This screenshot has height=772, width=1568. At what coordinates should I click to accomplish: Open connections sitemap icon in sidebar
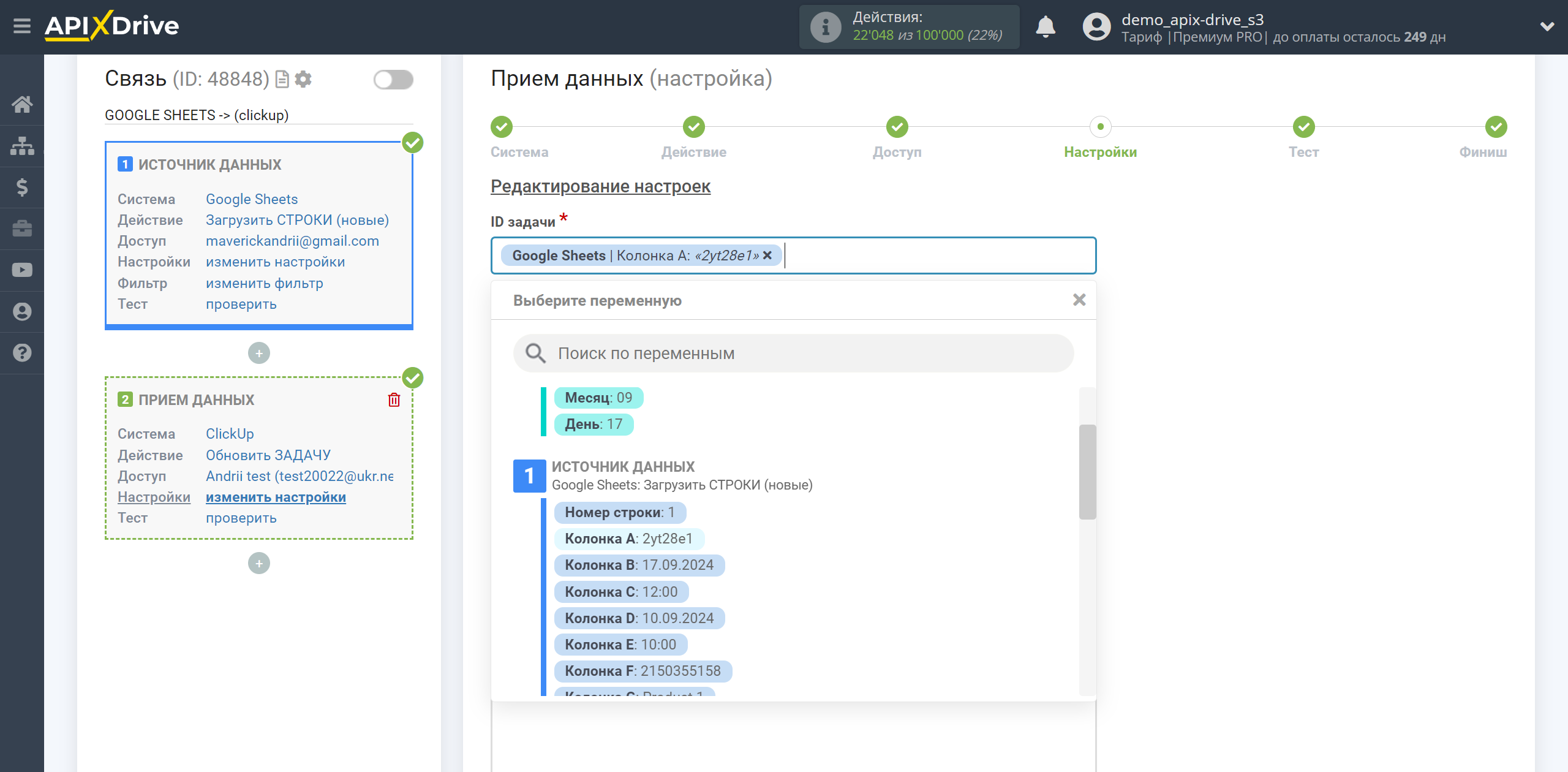(22, 146)
